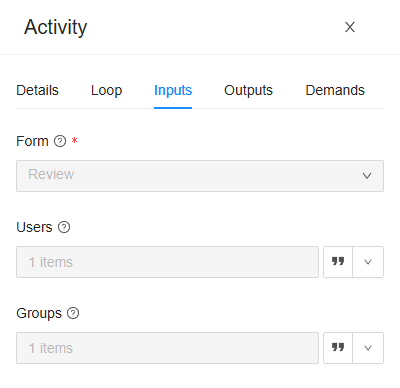The image size is (400, 388).
Task: Show help for the Groups field
Action: 73,313
